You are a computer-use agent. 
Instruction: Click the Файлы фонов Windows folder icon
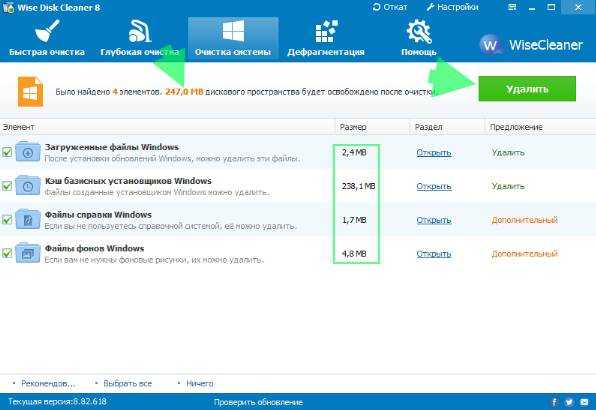tap(28, 252)
